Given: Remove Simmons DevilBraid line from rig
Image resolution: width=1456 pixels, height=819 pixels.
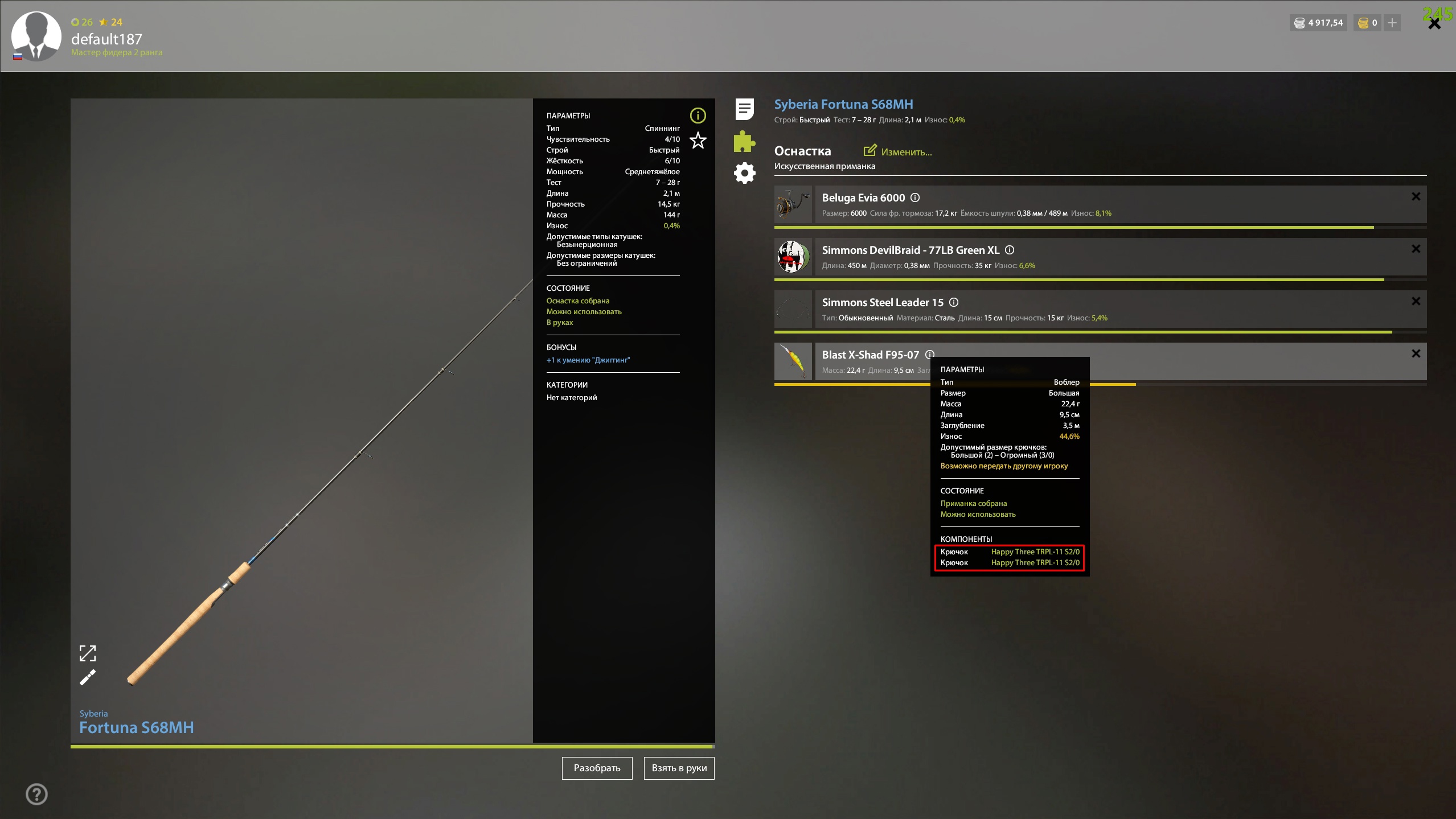Looking at the screenshot, I should click(x=1416, y=249).
